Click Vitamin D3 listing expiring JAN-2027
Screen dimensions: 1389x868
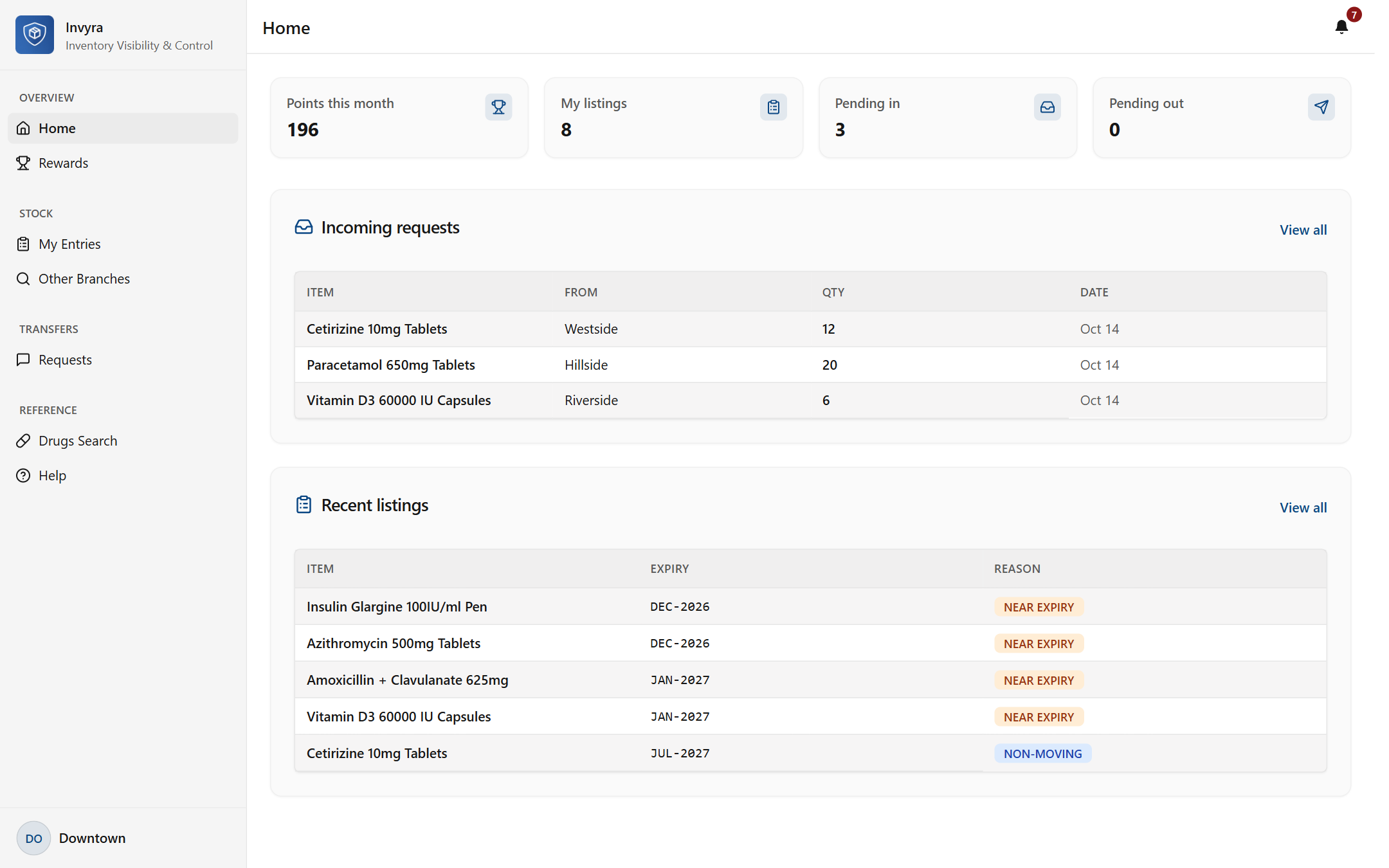[x=810, y=716]
